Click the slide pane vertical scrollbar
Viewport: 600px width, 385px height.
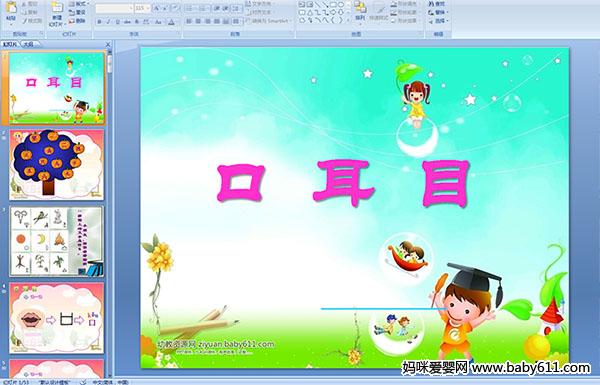(110, 214)
